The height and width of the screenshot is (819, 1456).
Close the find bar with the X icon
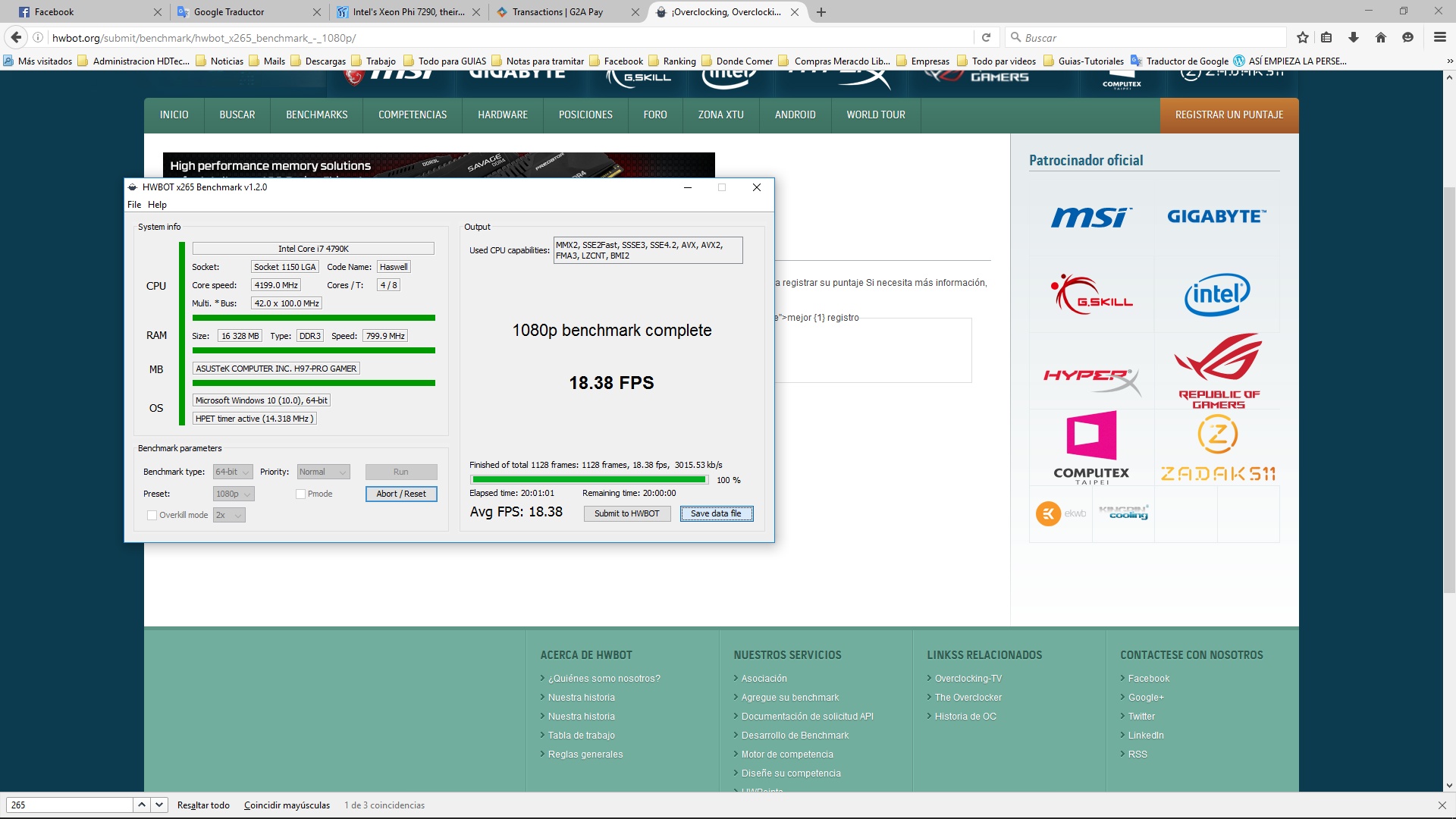click(1442, 805)
